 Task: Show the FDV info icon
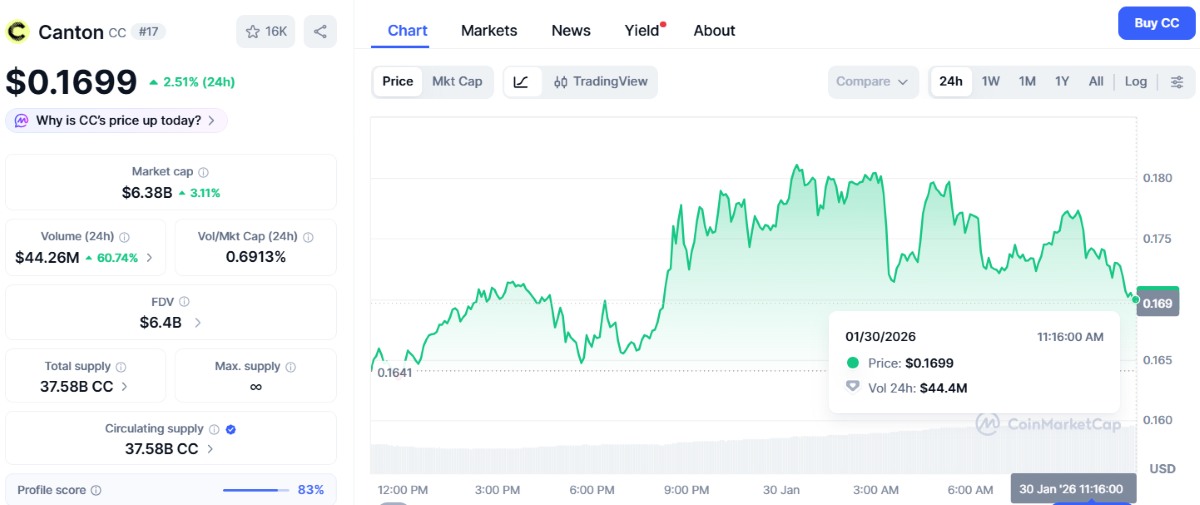pos(184,301)
